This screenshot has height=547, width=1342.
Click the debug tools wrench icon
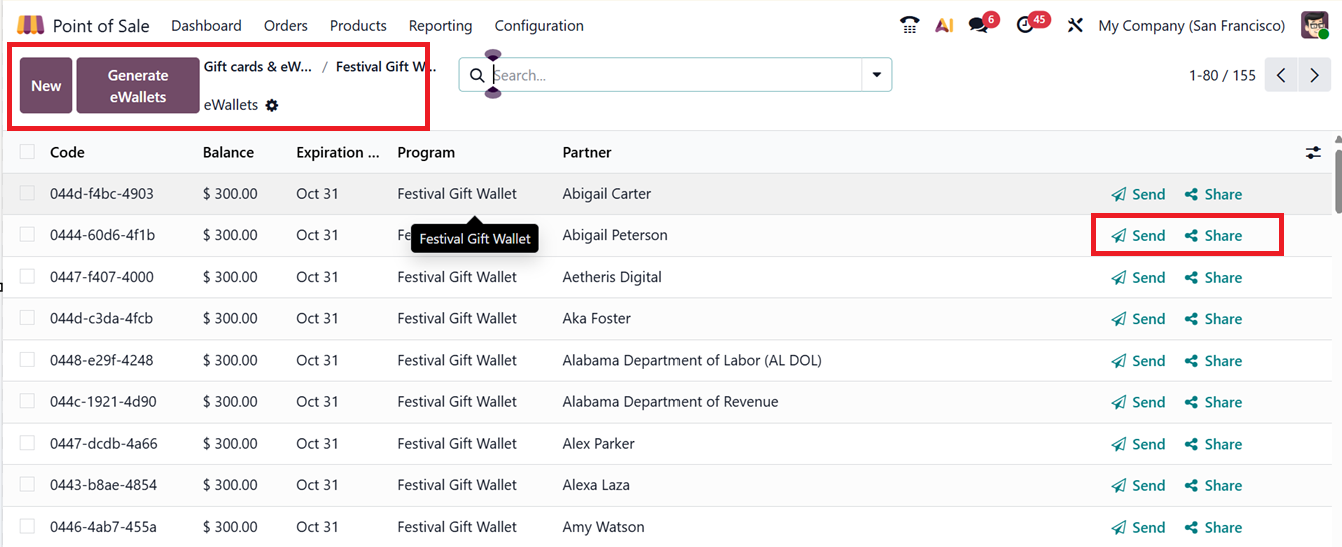pyautogui.click(x=1075, y=26)
